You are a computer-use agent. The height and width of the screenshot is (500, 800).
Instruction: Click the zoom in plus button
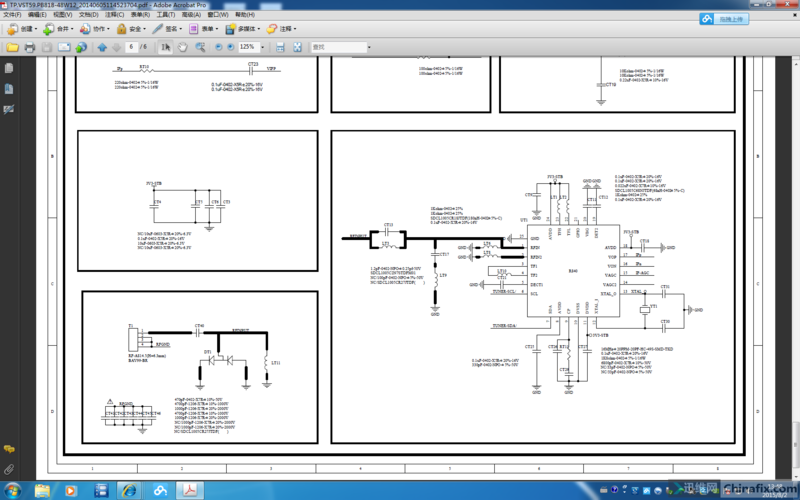[230, 47]
